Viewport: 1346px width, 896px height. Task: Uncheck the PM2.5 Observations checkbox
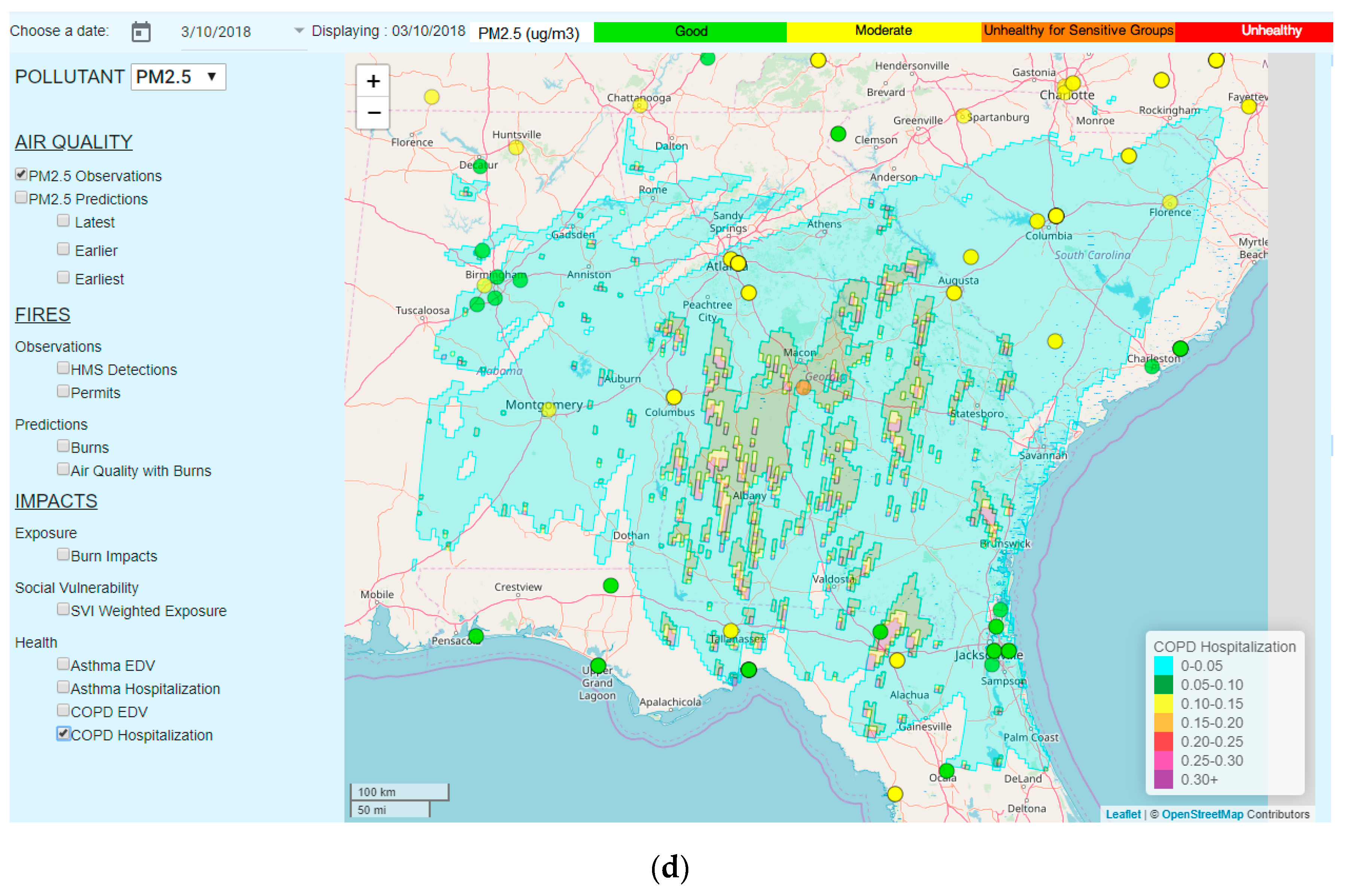(x=21, y=174)
